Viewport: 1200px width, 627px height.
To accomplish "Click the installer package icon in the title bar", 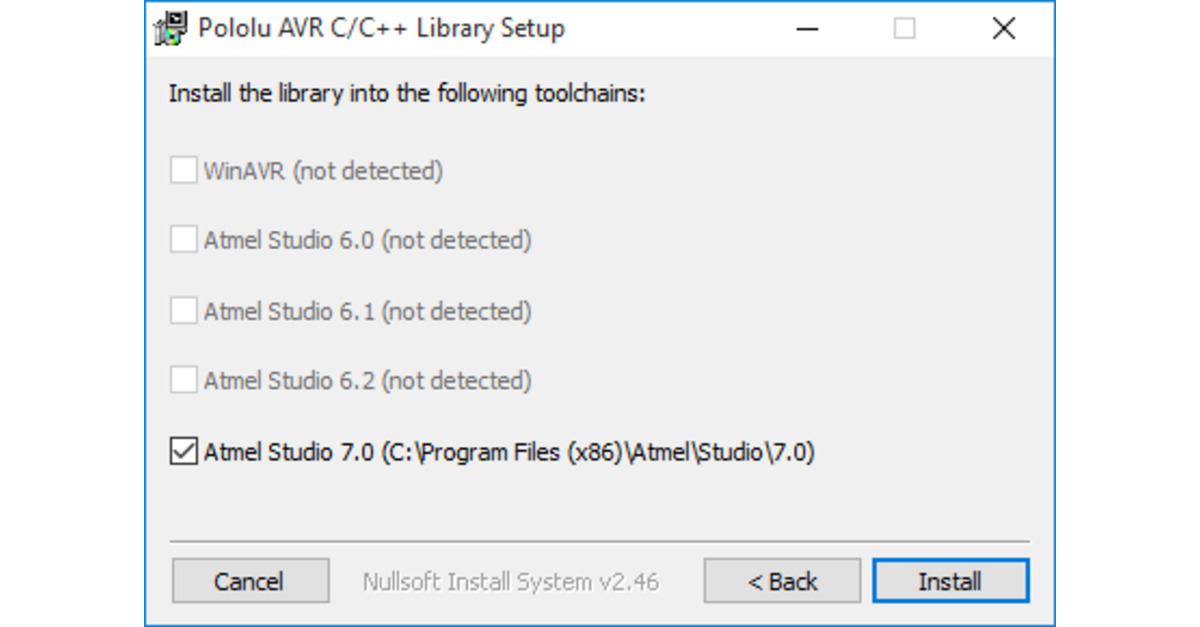I will click(x=168, y=28).
